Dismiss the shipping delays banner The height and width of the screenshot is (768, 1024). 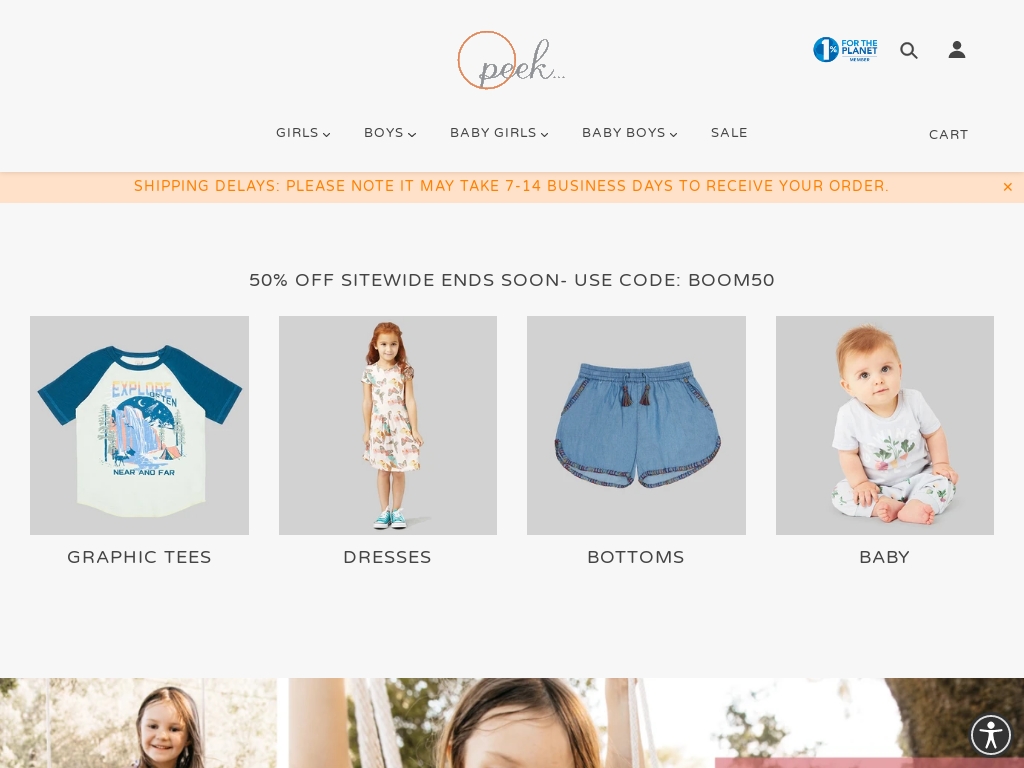tap(1008, 187)
